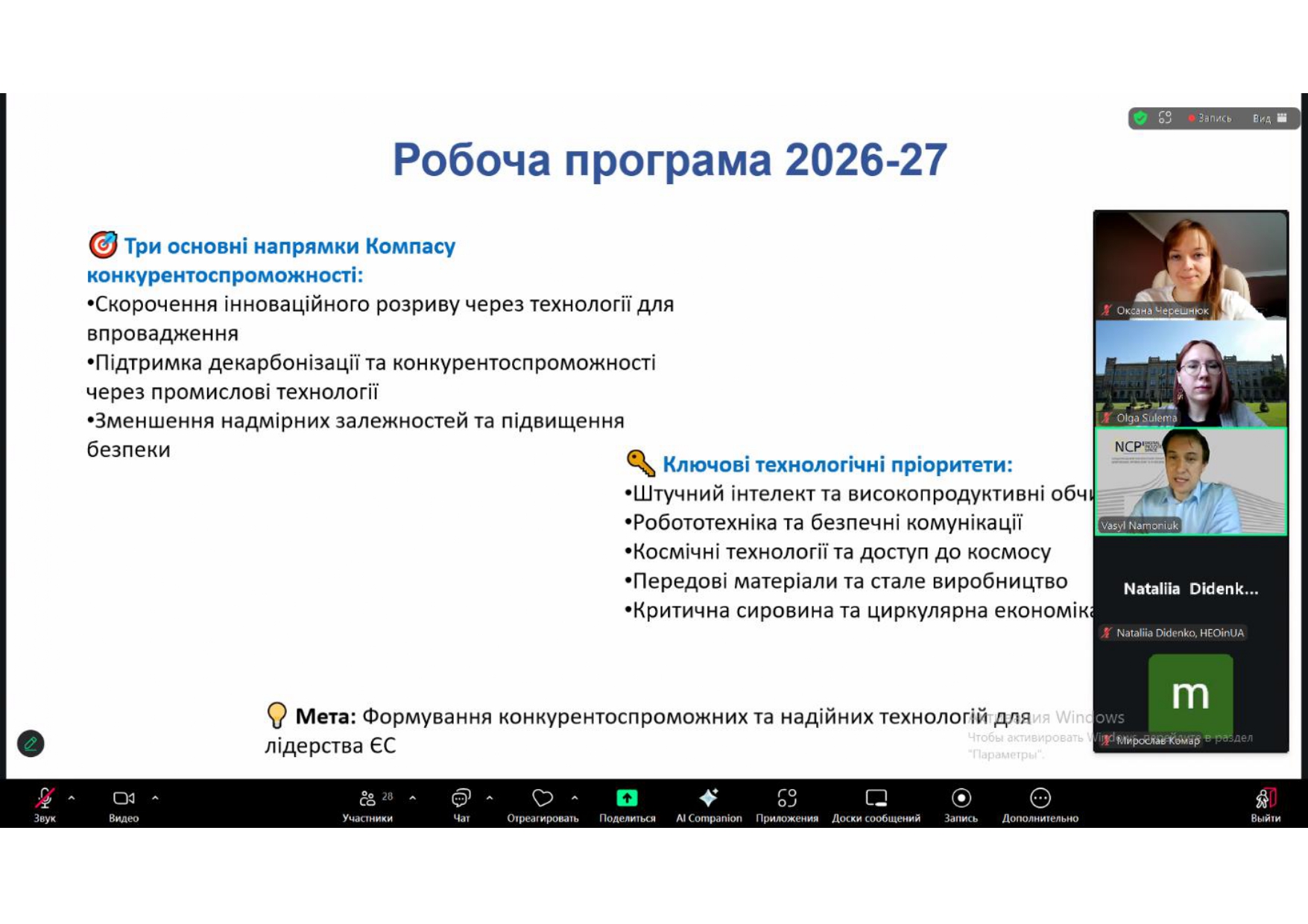Select Vasyl Namoniuk video thumbnail
This screenshot has height=924, width=1308.
[x=1190, y=481]
